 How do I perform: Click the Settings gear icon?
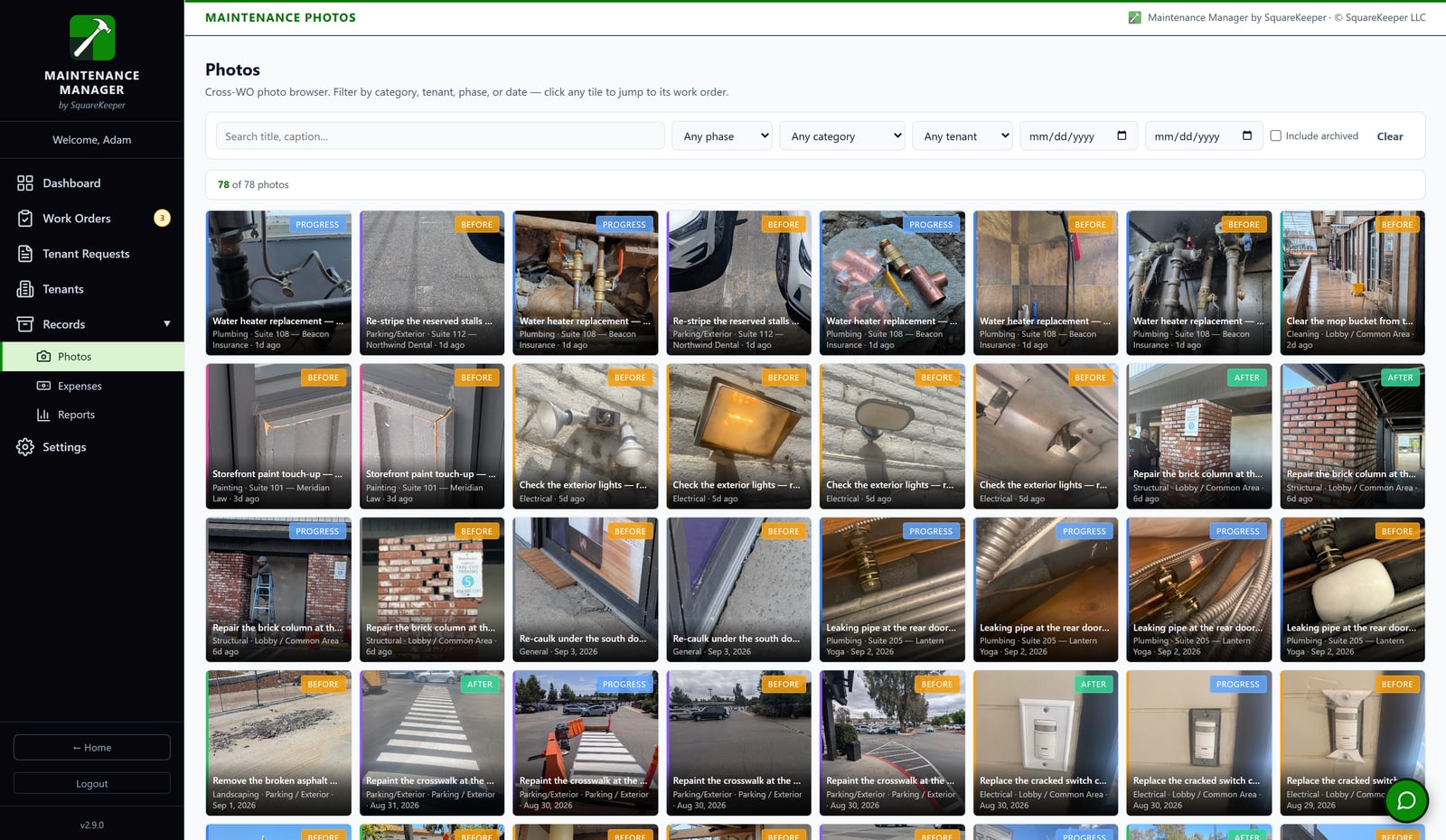click(25, 447)
